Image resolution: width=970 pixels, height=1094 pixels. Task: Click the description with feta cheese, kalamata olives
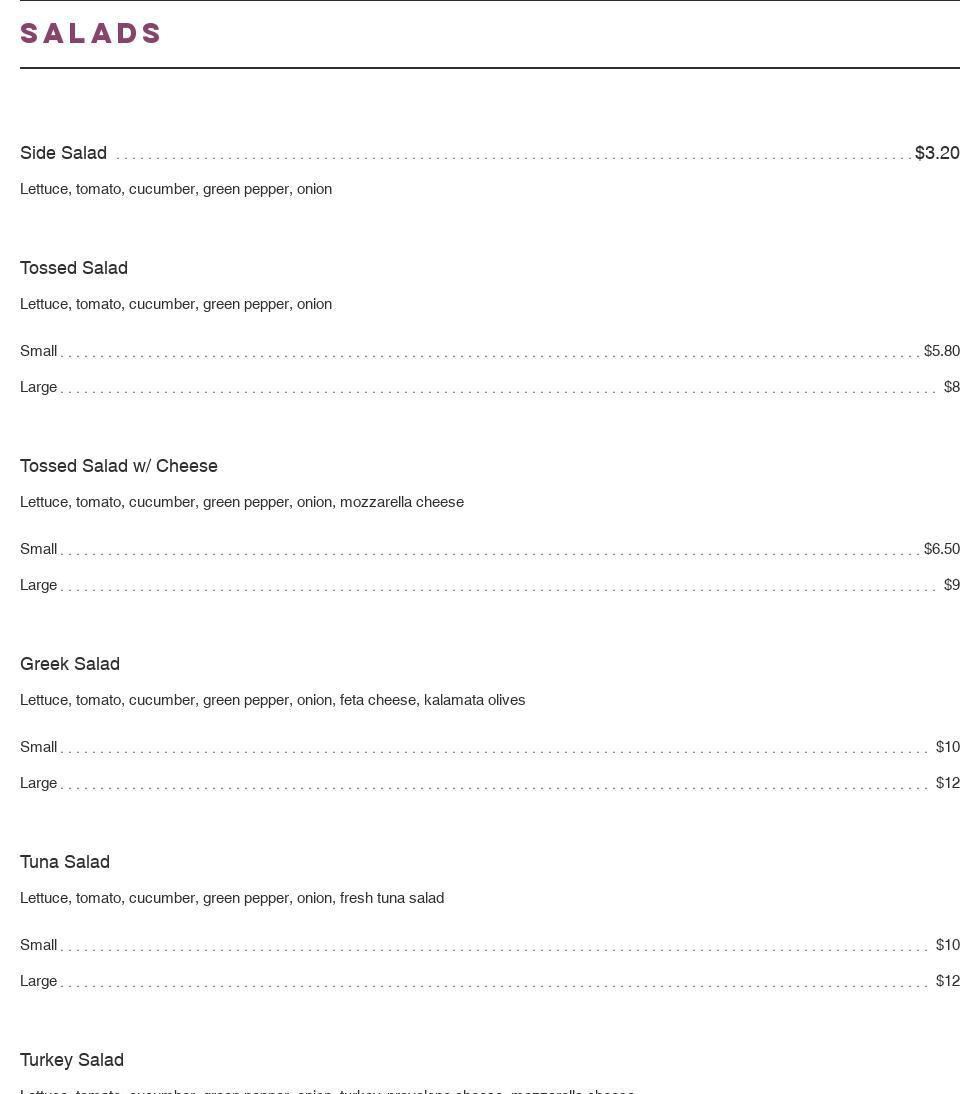pyautogui.click(x=272, y=700)
